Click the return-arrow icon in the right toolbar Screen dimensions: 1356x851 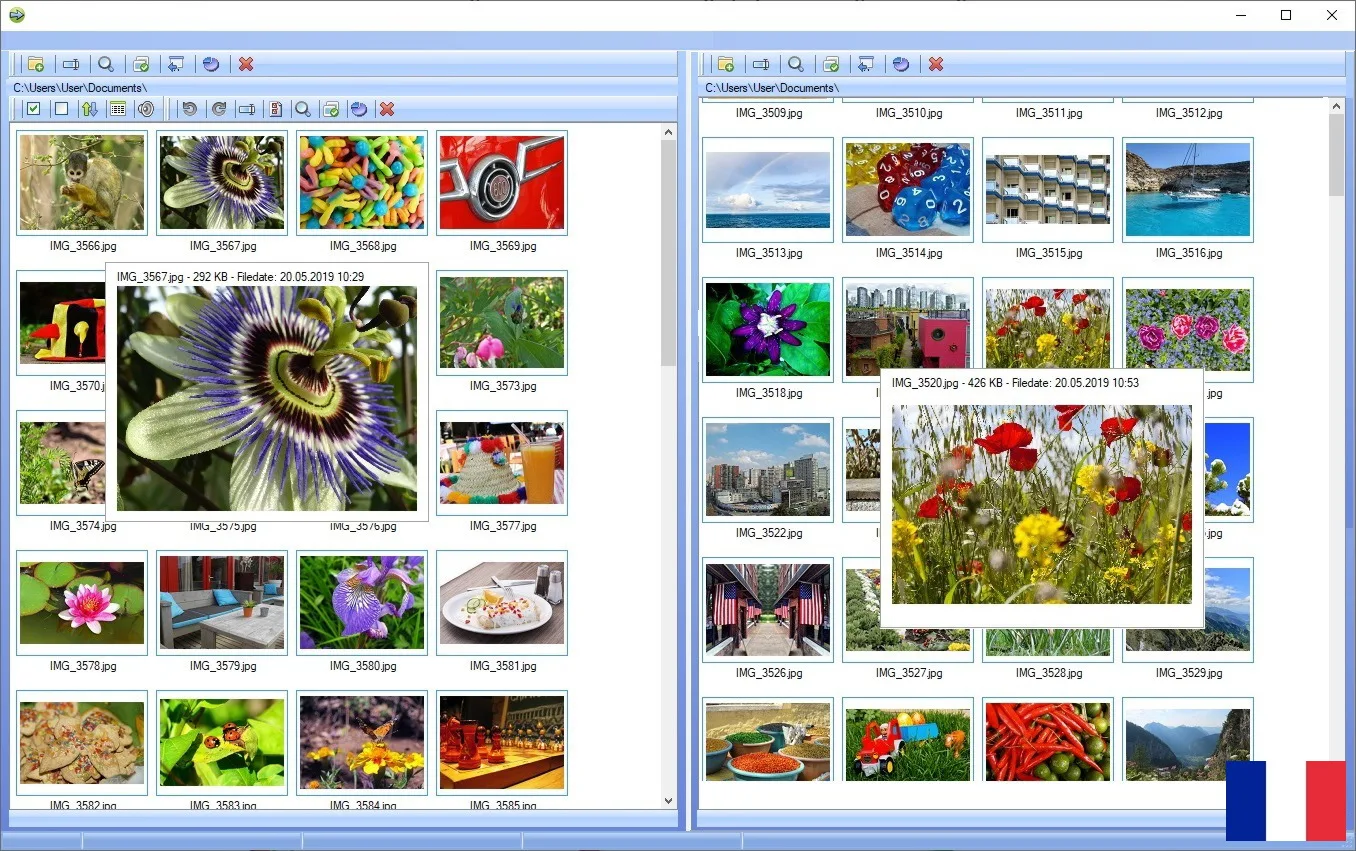[866, 64]
